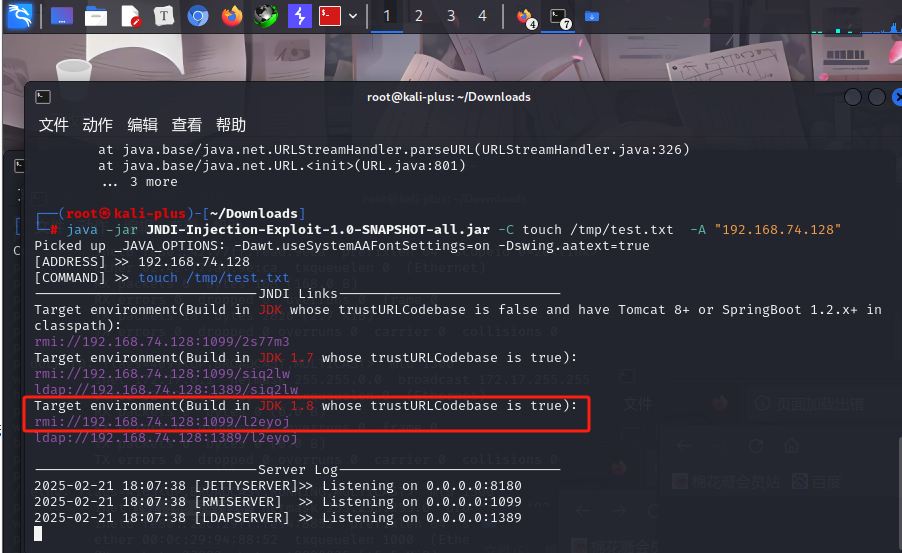Image resolution: width=902 pixels, height=553 pixels.
Task: Click the show desktop panel icon
Action: (62, 16)
